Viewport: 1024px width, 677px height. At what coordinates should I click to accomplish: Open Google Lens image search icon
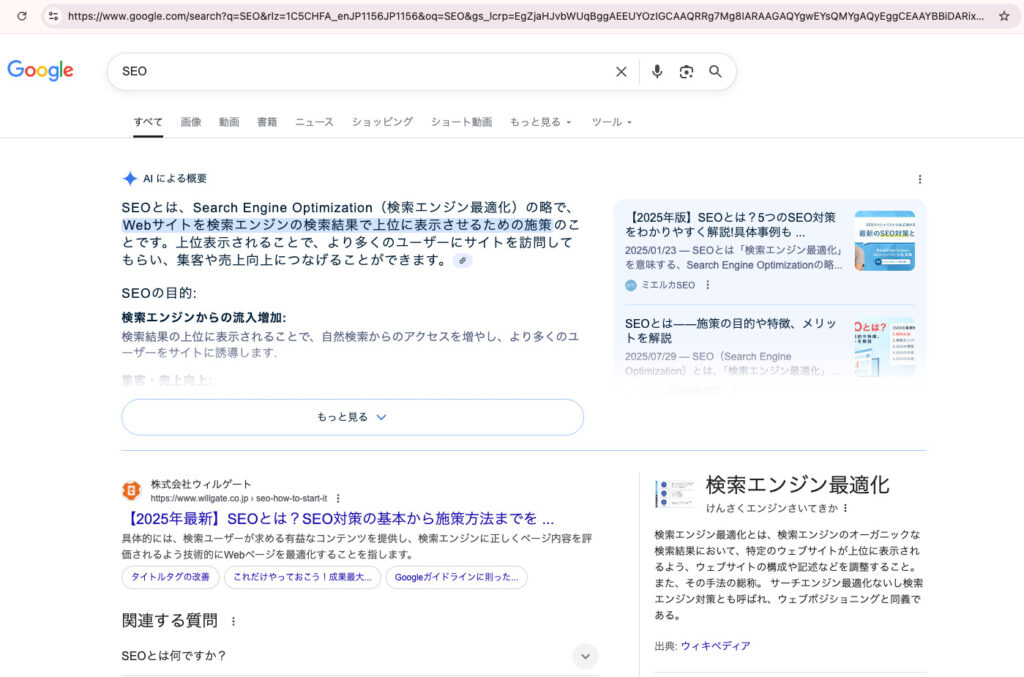coord(686,72)
